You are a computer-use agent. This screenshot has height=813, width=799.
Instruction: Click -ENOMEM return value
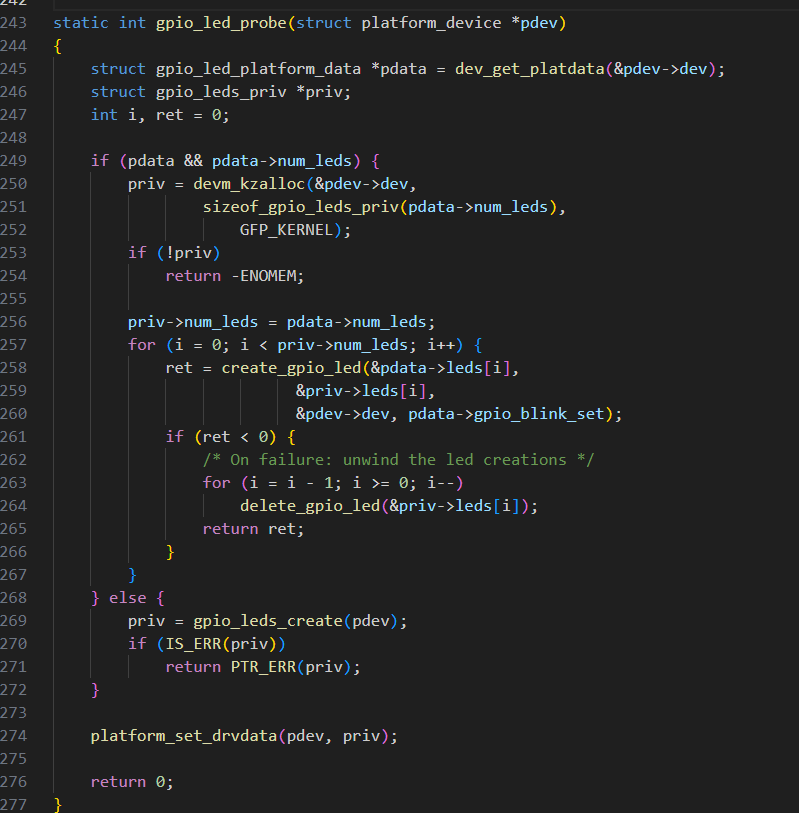[263, 276]
